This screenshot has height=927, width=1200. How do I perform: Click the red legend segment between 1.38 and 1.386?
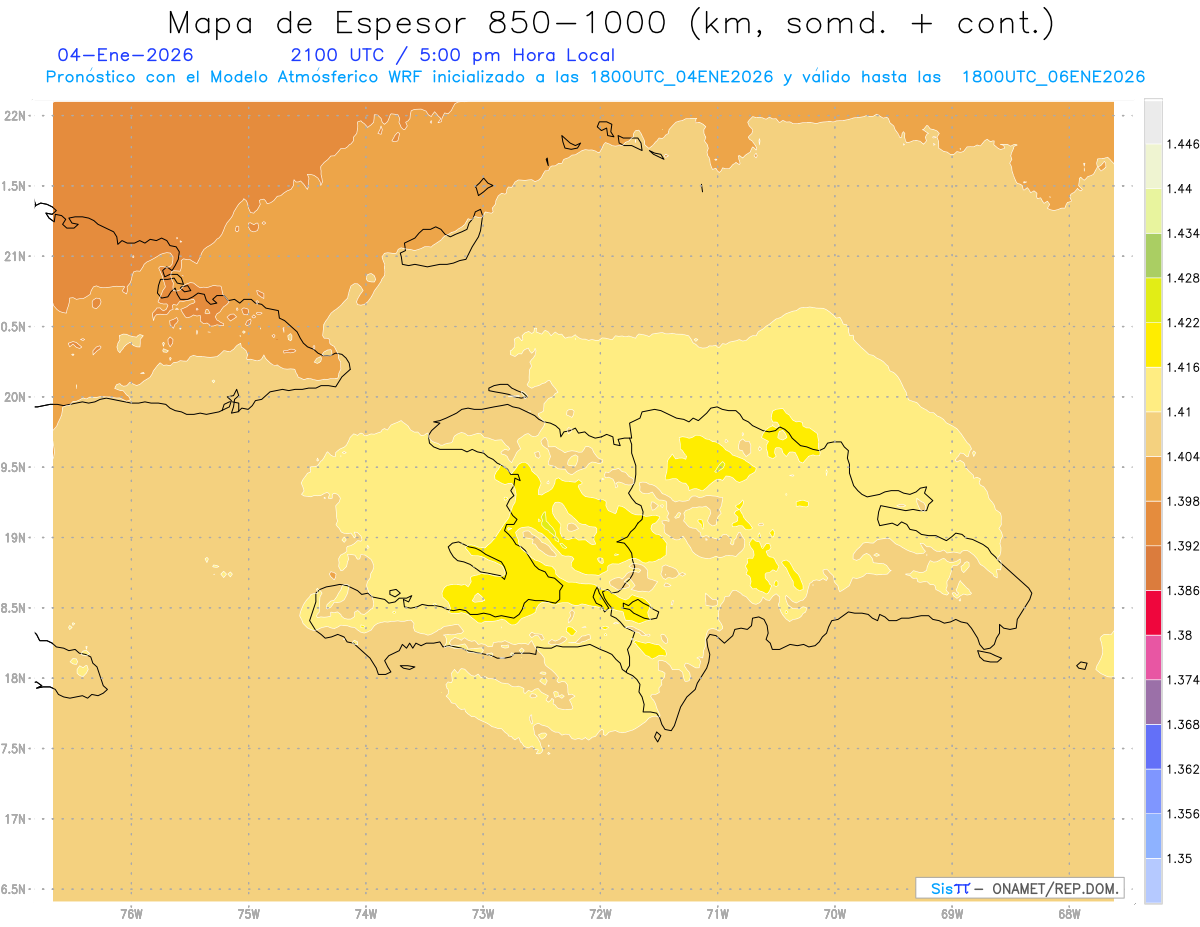pyautogui.click(x=1153, y=612)
